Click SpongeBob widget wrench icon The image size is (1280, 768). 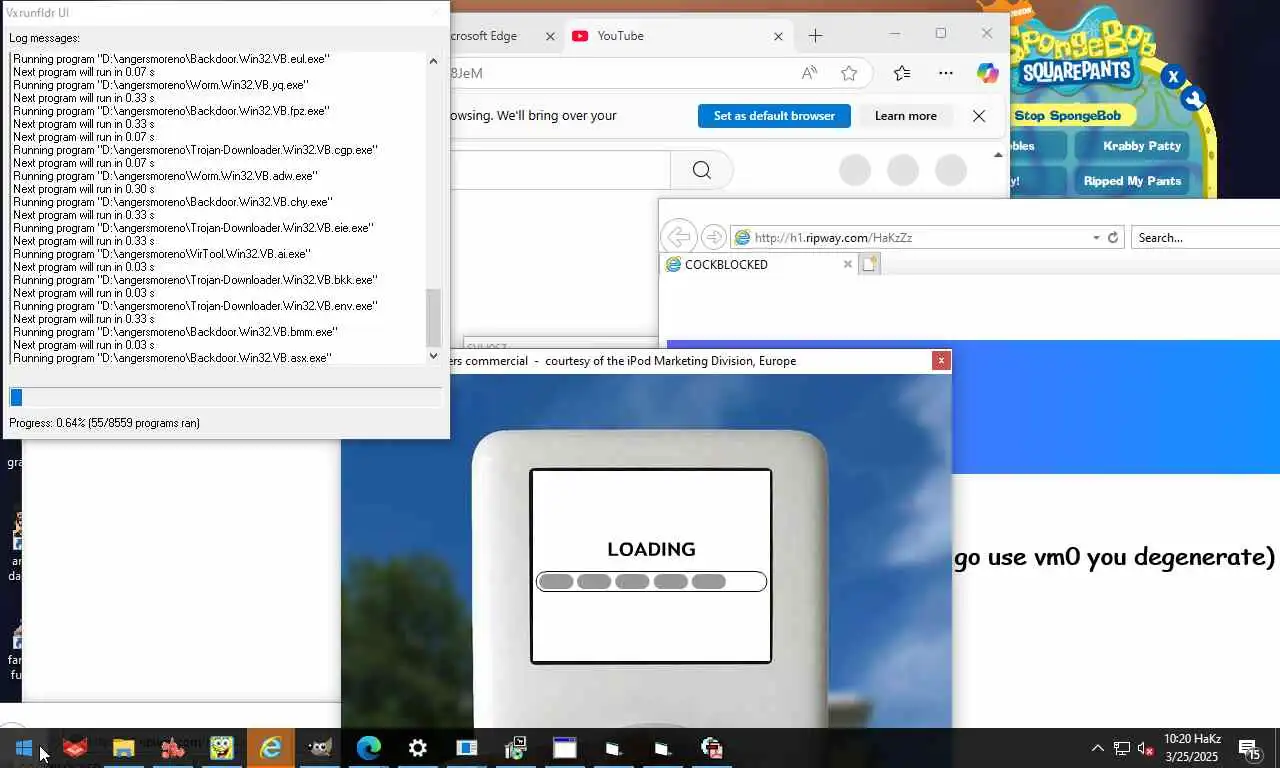(x=1192, y=99)
